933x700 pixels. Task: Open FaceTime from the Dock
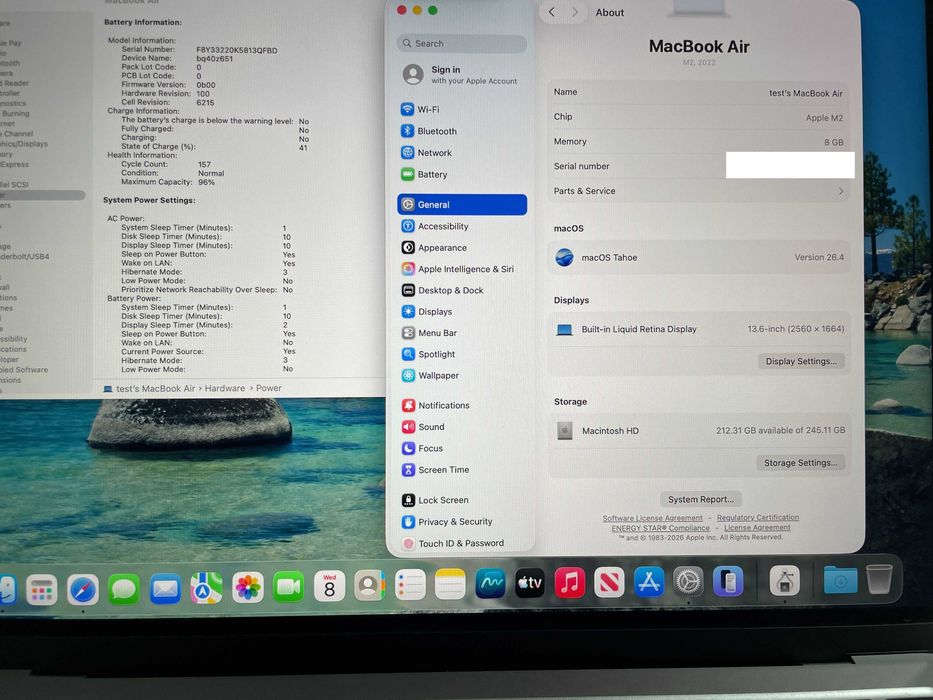pos(289,587)
